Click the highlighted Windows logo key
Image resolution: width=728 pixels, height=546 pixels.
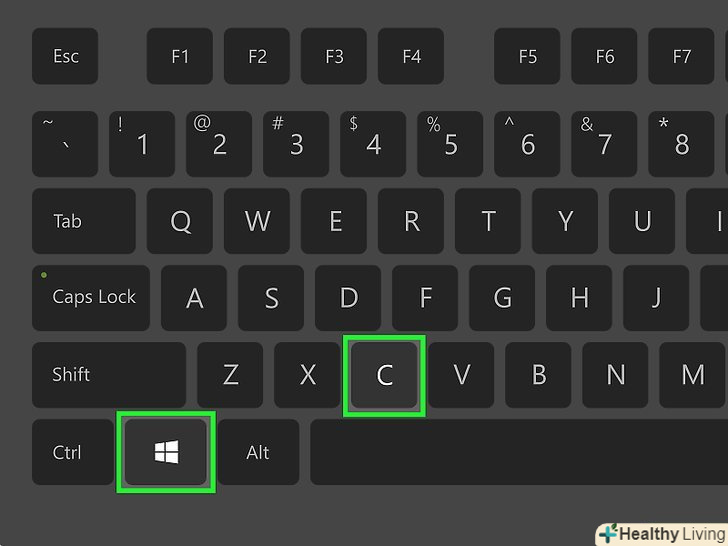(166, 452)
